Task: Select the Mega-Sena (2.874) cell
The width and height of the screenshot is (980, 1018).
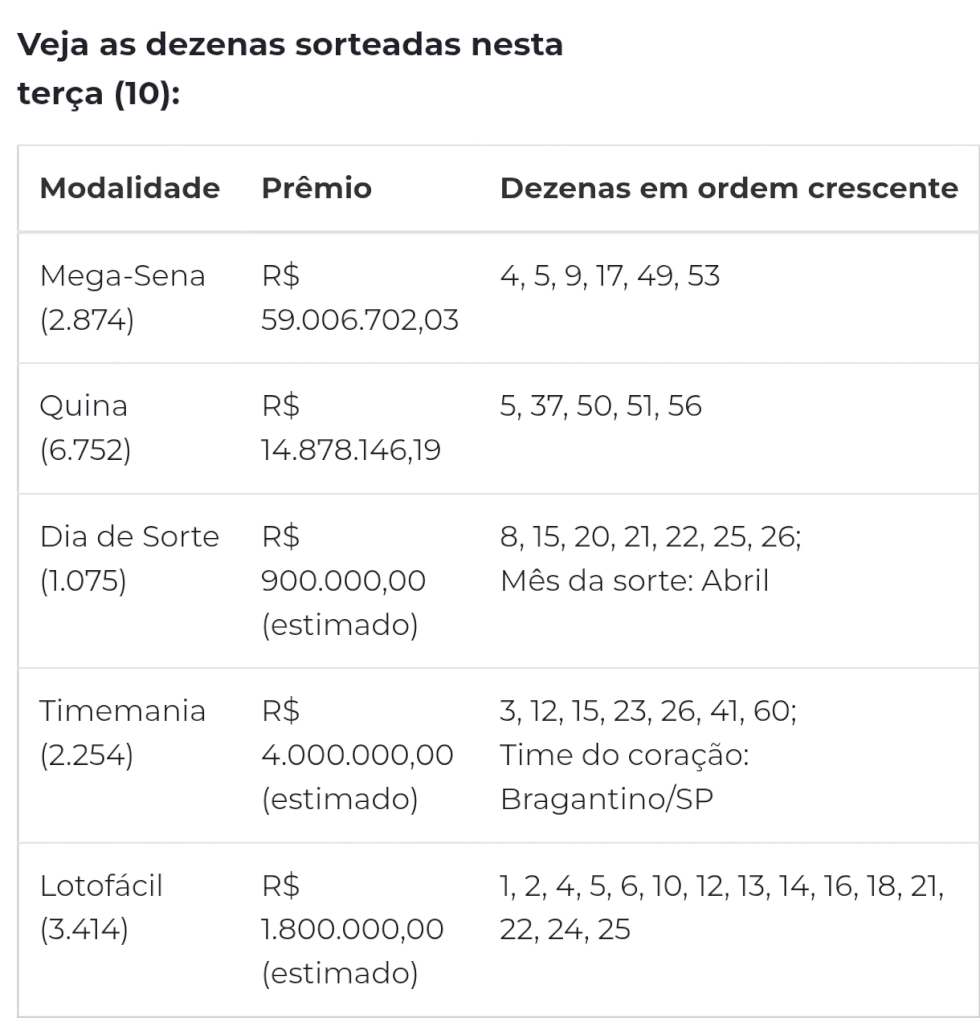Action: click(x=123, y=298)
